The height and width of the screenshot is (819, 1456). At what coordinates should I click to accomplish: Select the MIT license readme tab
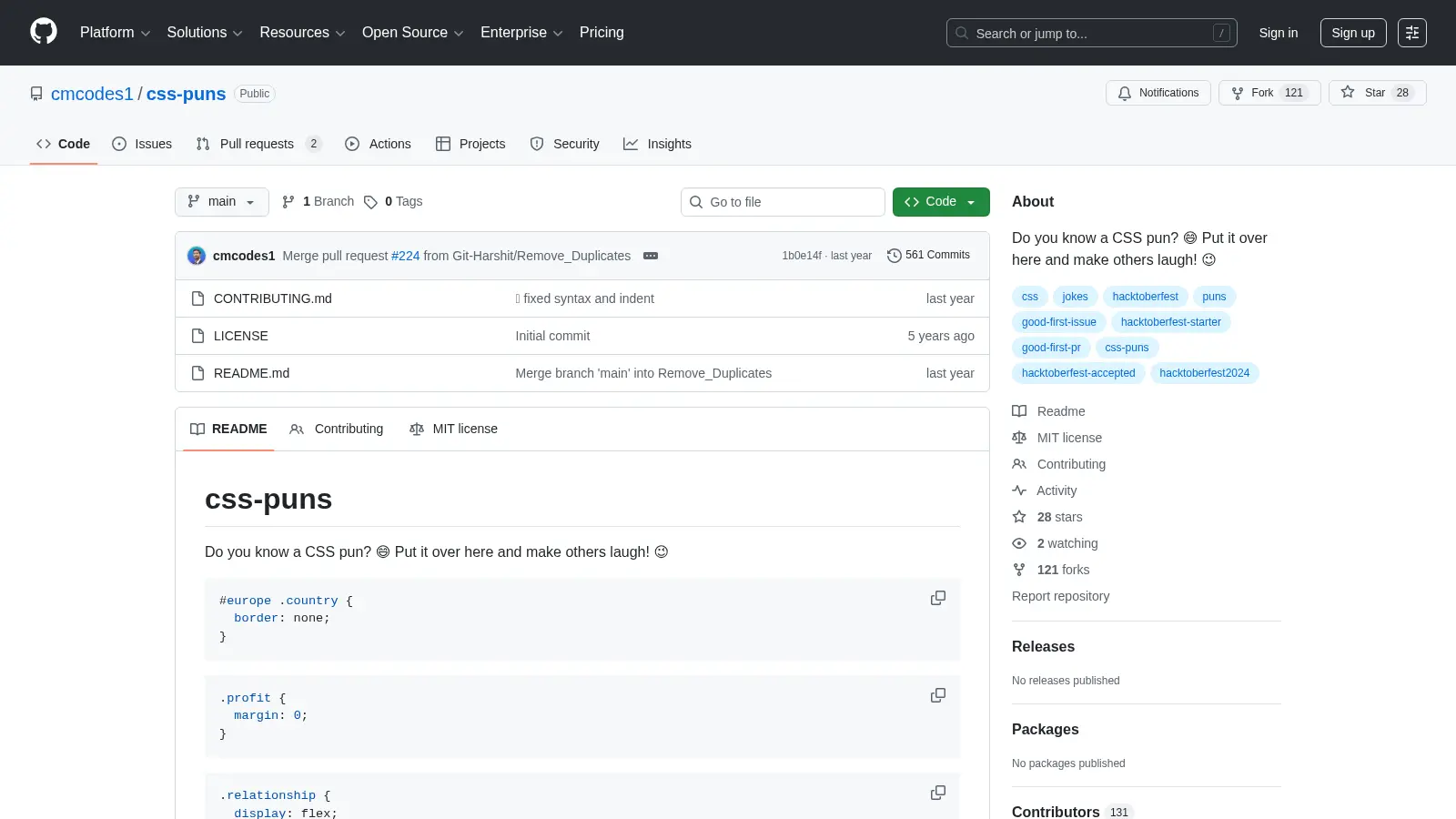click(x=454, y=429)
